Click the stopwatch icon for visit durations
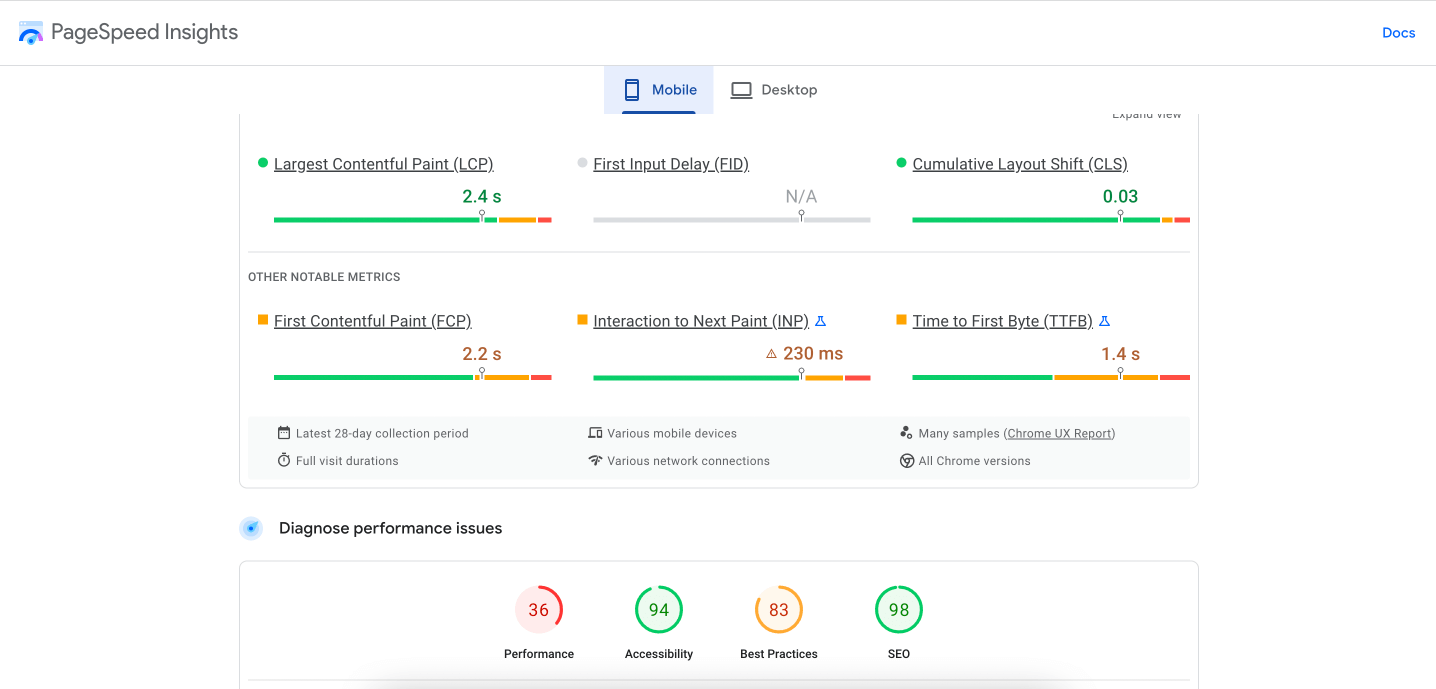 [284, 461]
